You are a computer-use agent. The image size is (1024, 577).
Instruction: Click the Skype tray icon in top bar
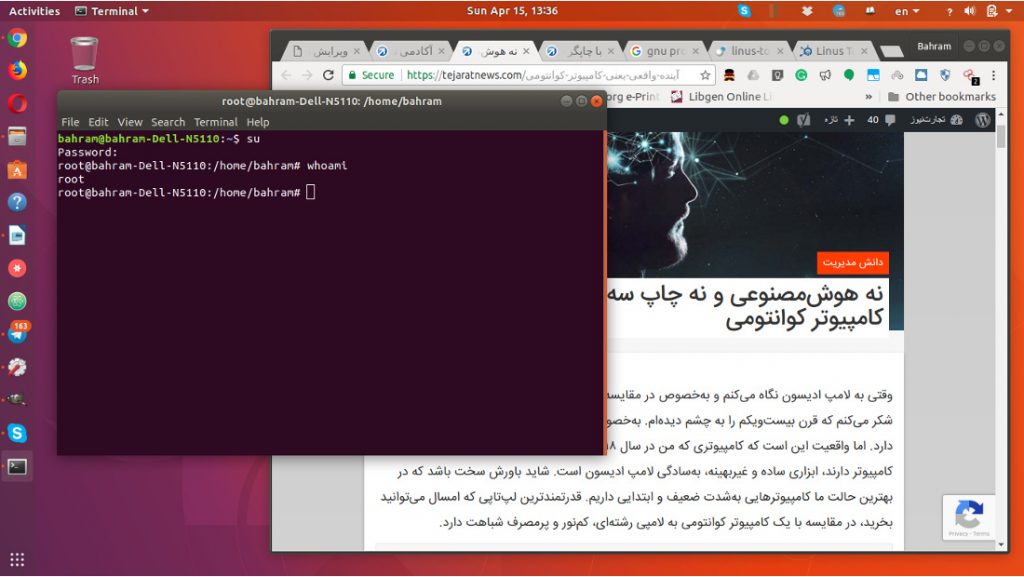click(744, 10)
